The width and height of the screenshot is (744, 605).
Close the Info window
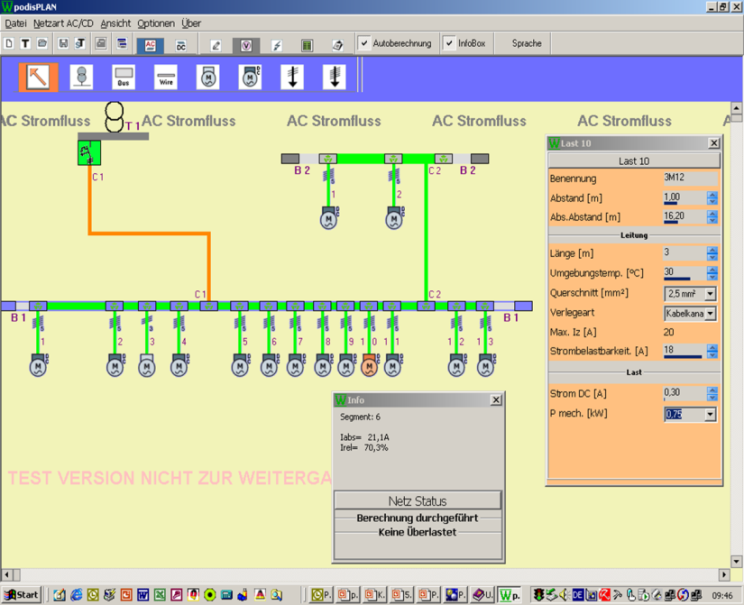pos(495,400)
